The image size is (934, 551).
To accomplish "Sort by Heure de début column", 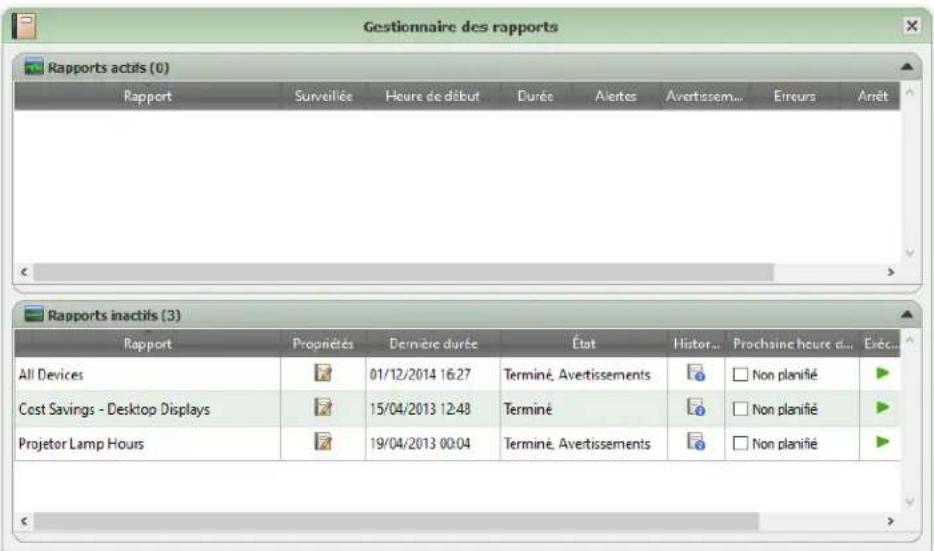I will 432,96.
